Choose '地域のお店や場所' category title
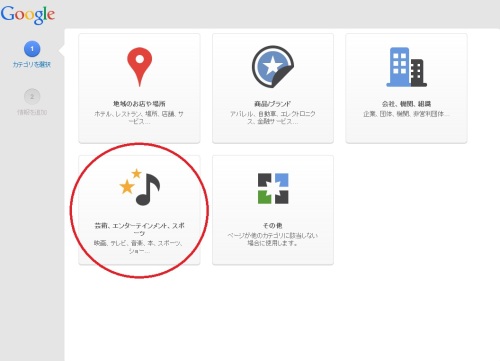 tap(139, 104)
